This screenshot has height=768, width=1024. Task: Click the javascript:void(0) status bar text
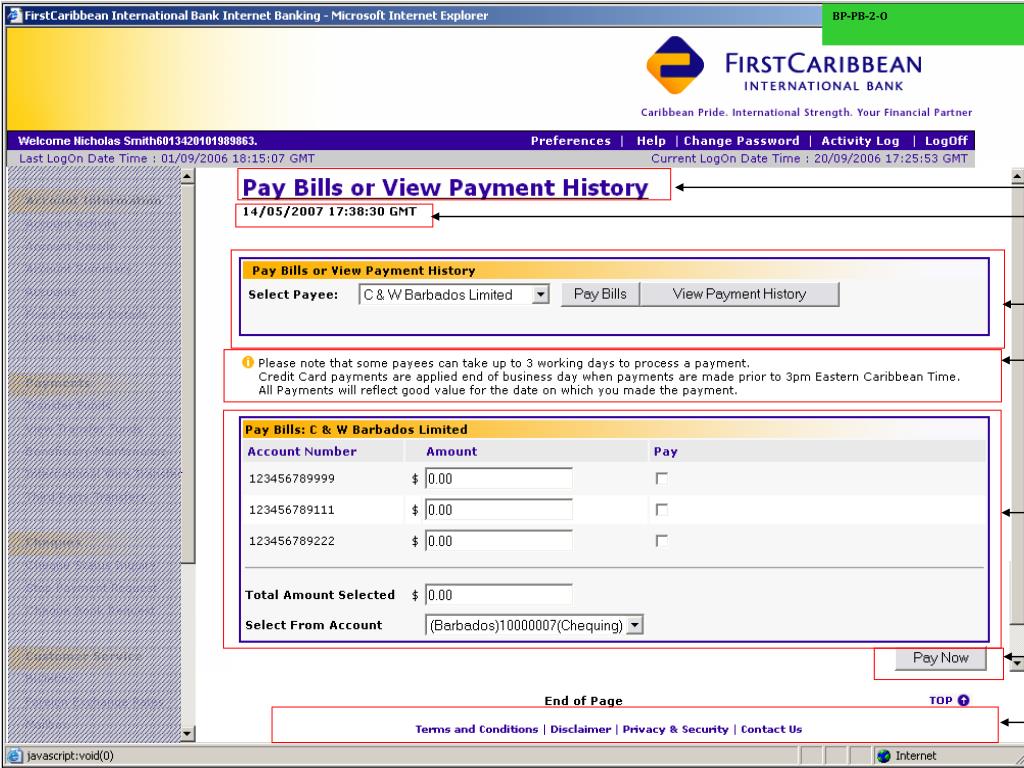70,756
